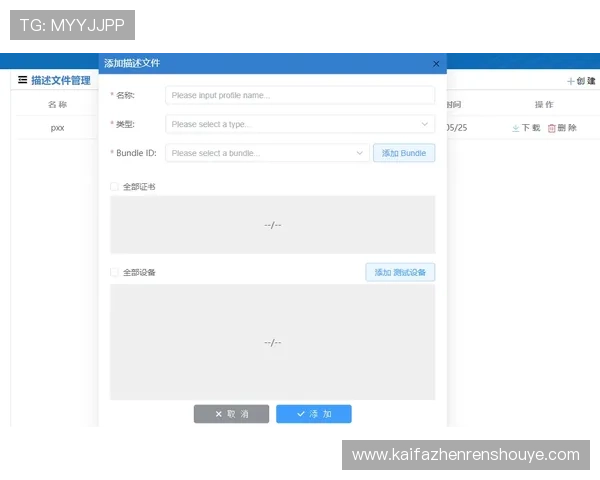Download the pxx profile
Image resolution: width=600 pixels, height=480 pixels.
[526, 128]
